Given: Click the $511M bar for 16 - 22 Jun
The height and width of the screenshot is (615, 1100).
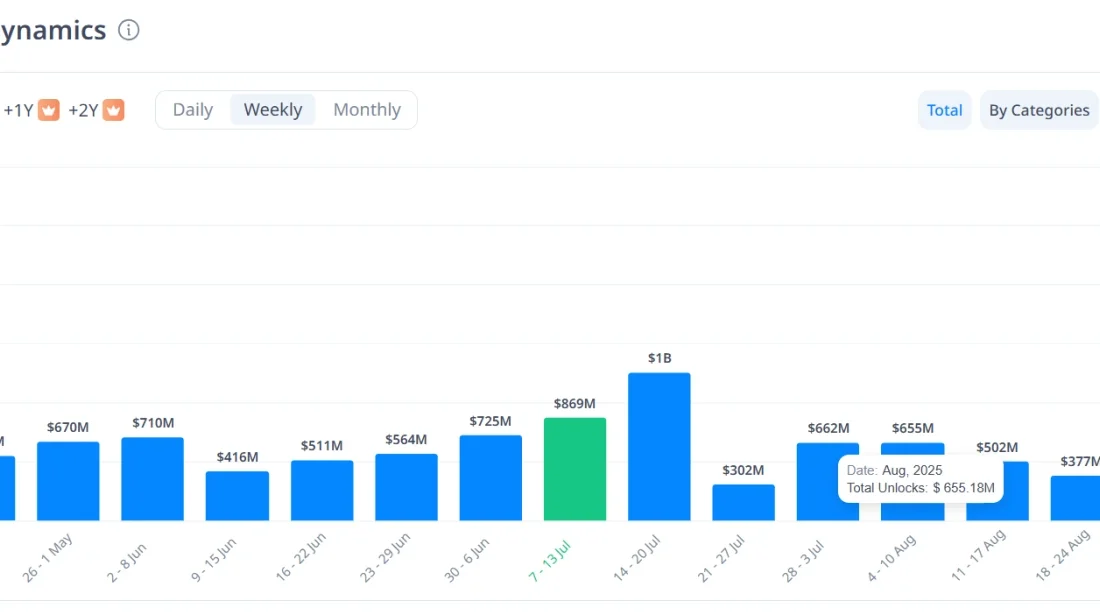Looking at the screenshot, I should click(322, 490).
